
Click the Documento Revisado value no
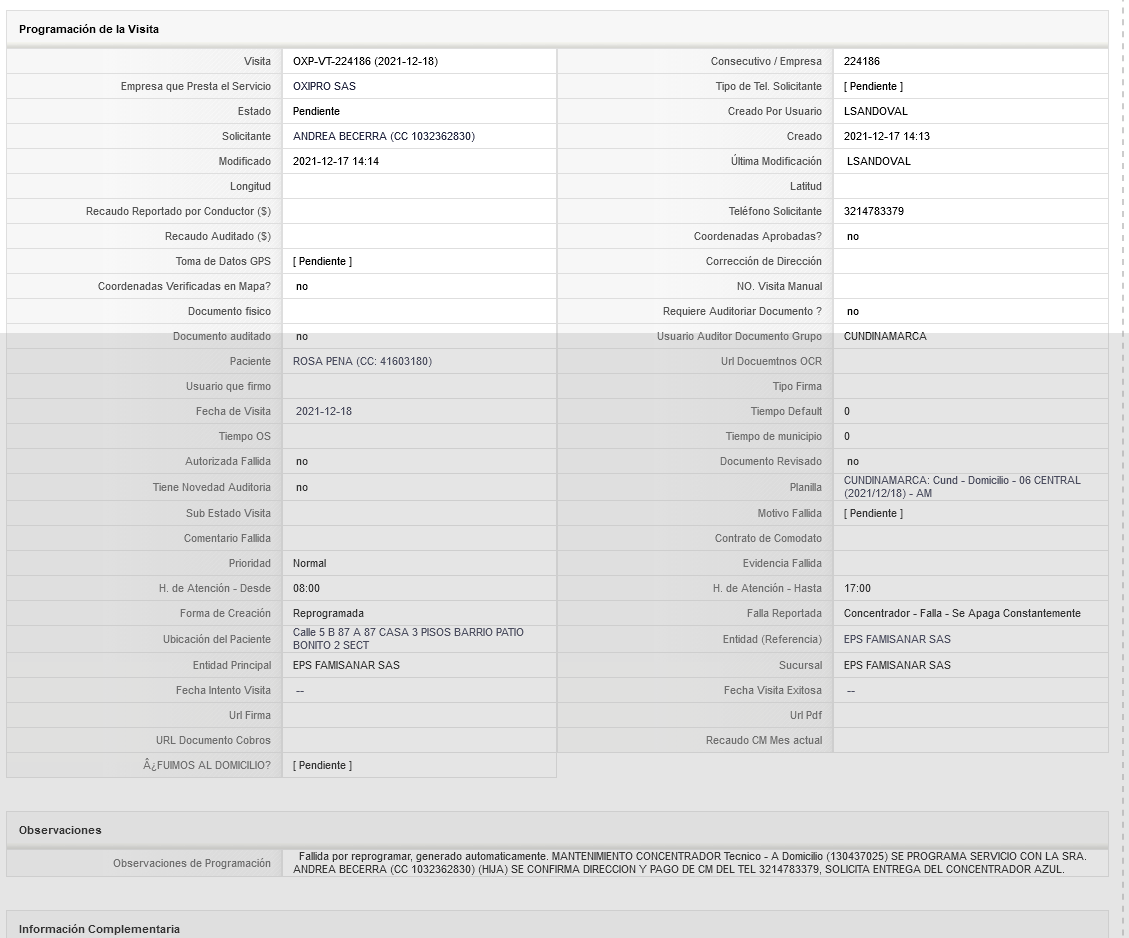pyautogui.click(x=853, y=461)
